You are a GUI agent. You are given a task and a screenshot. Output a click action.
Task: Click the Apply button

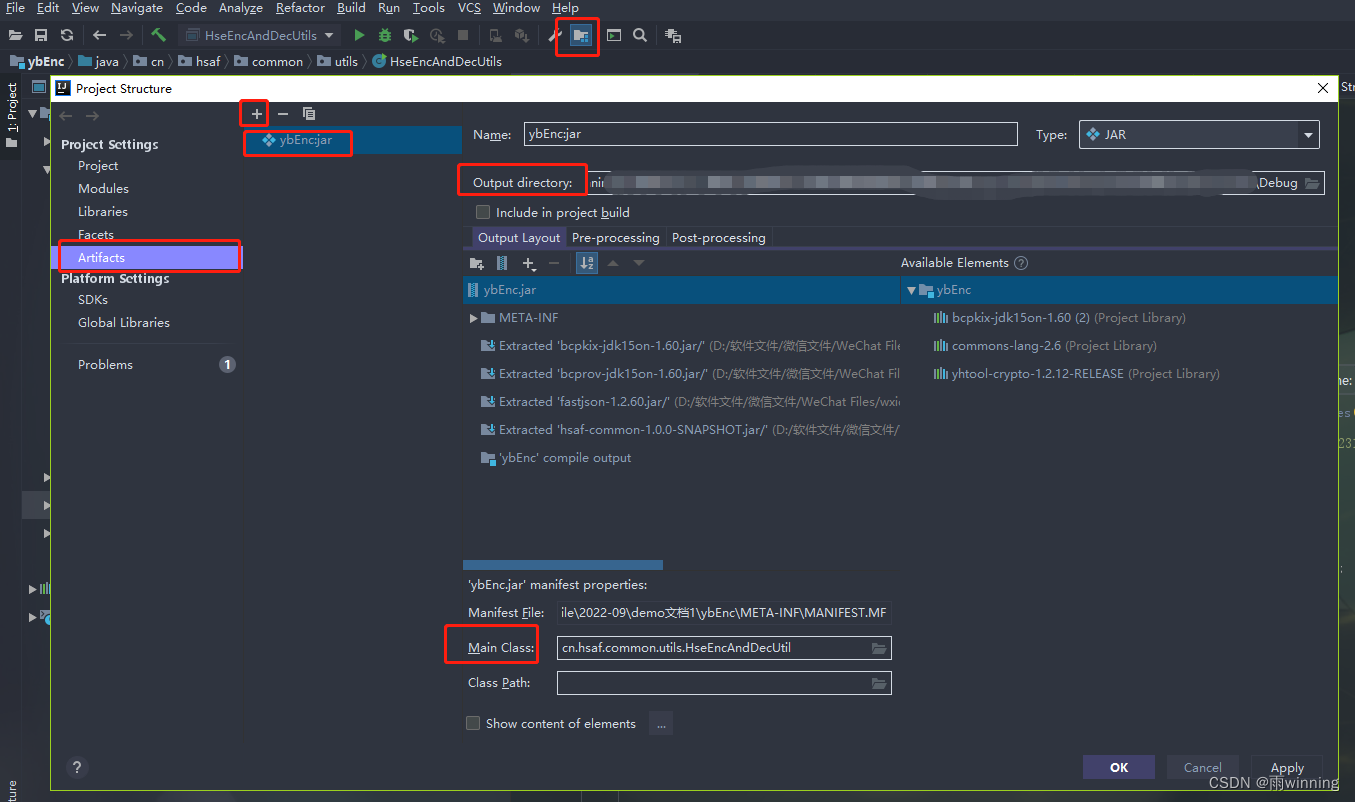click(1287, 767)
